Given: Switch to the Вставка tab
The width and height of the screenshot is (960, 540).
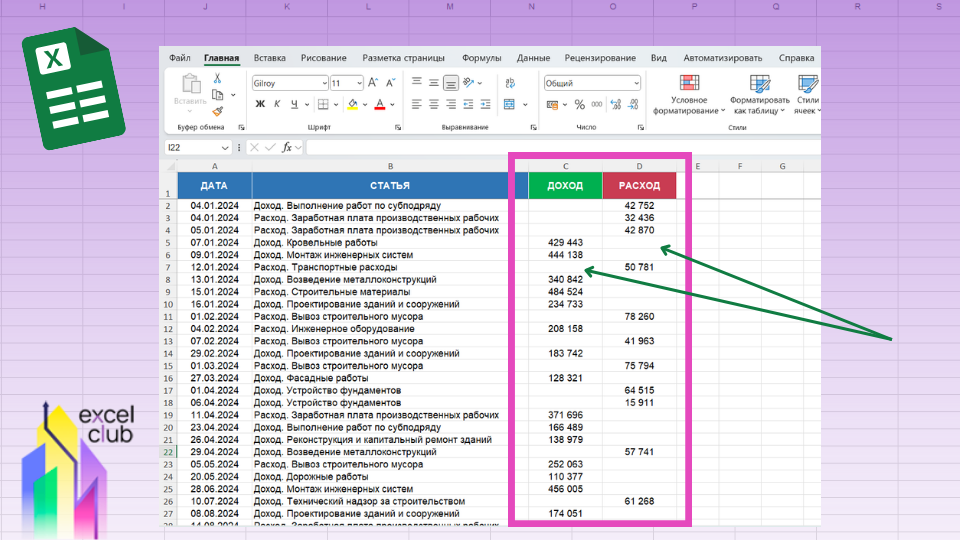Looking at the screenshot, I should (x=269, y=58).
